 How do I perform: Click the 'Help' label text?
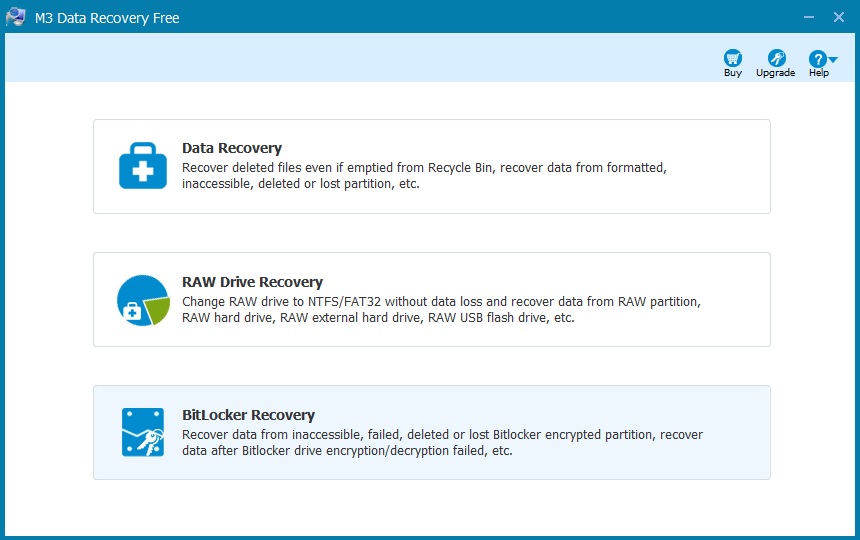819,73
